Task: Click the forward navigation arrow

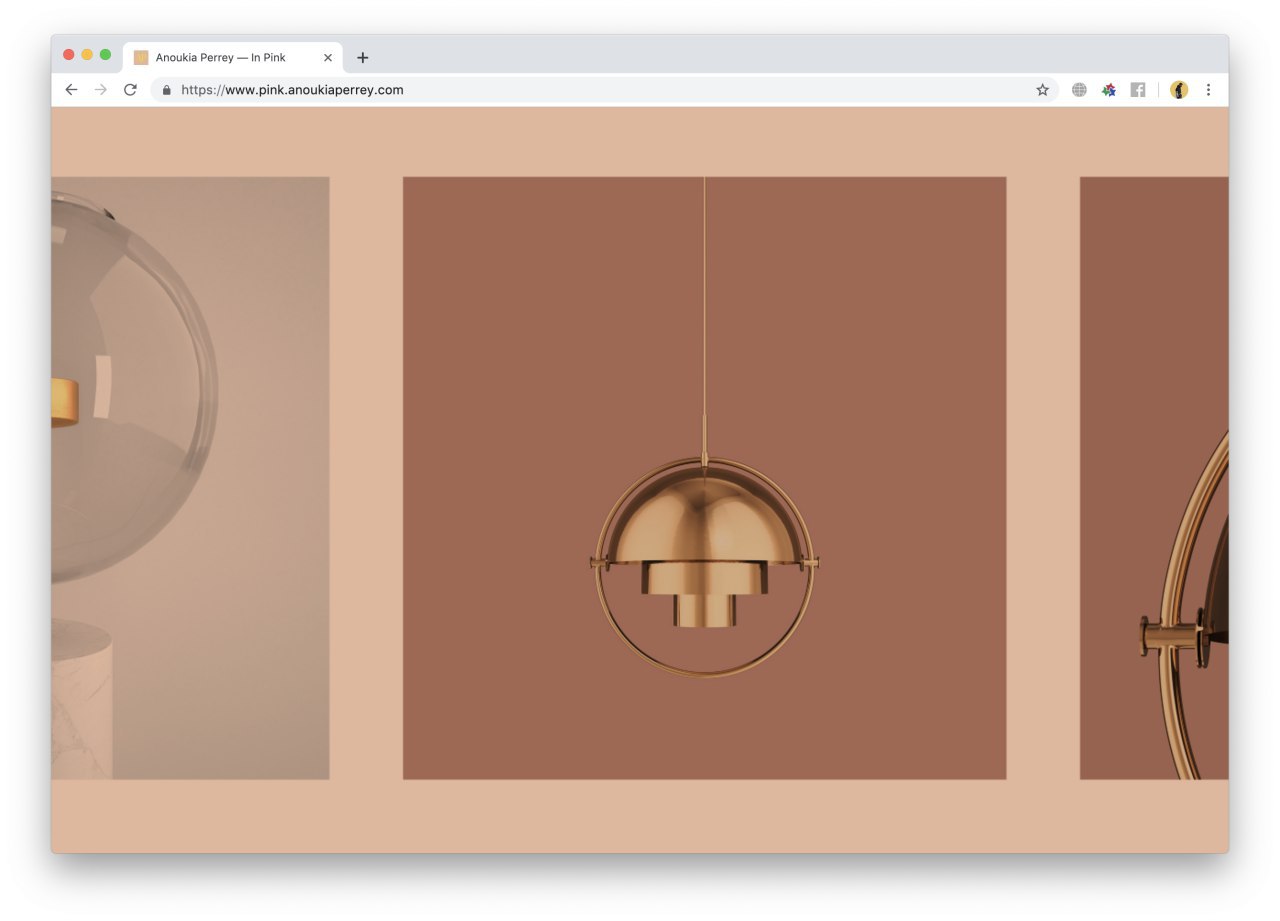Action: click(100, 90)
